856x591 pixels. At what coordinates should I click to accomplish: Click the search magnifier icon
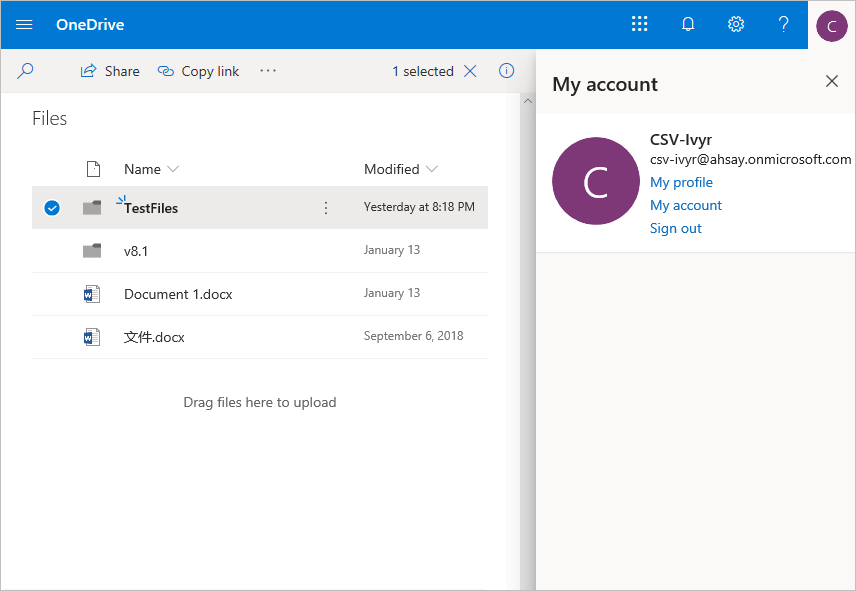(x=26, y=71)
